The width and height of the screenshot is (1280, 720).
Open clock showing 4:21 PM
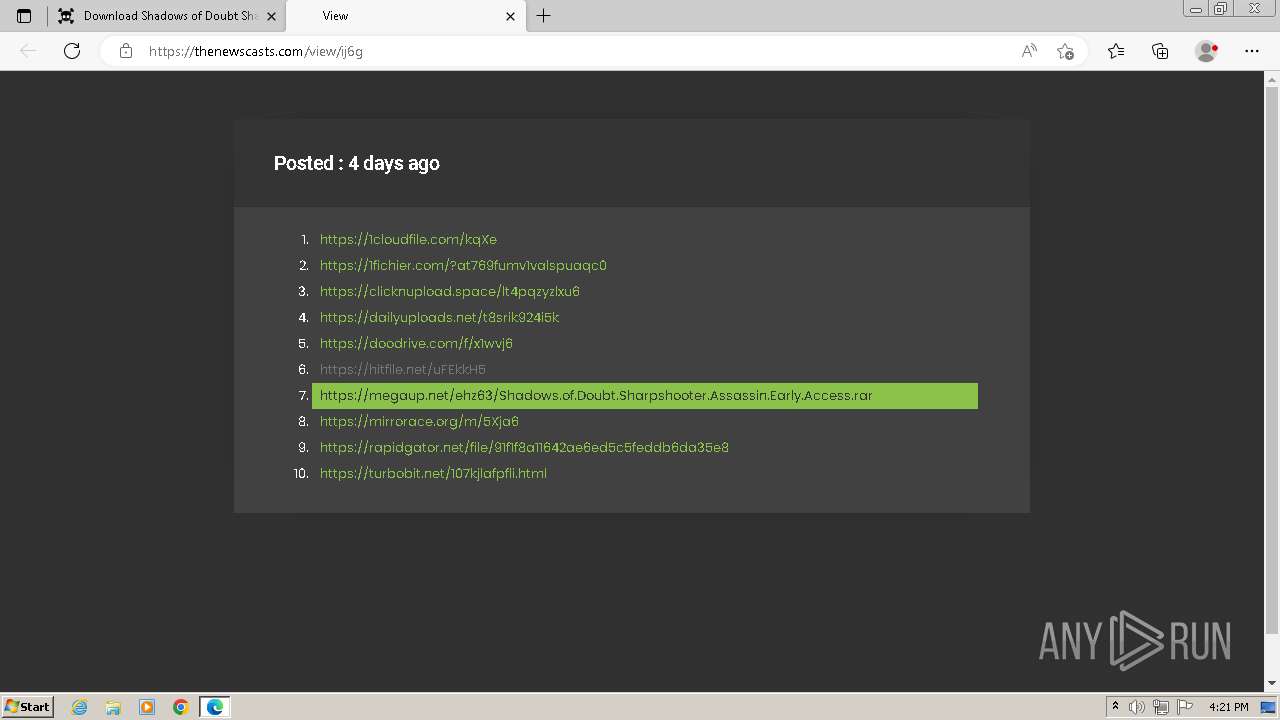click(x=1228, y=707)
